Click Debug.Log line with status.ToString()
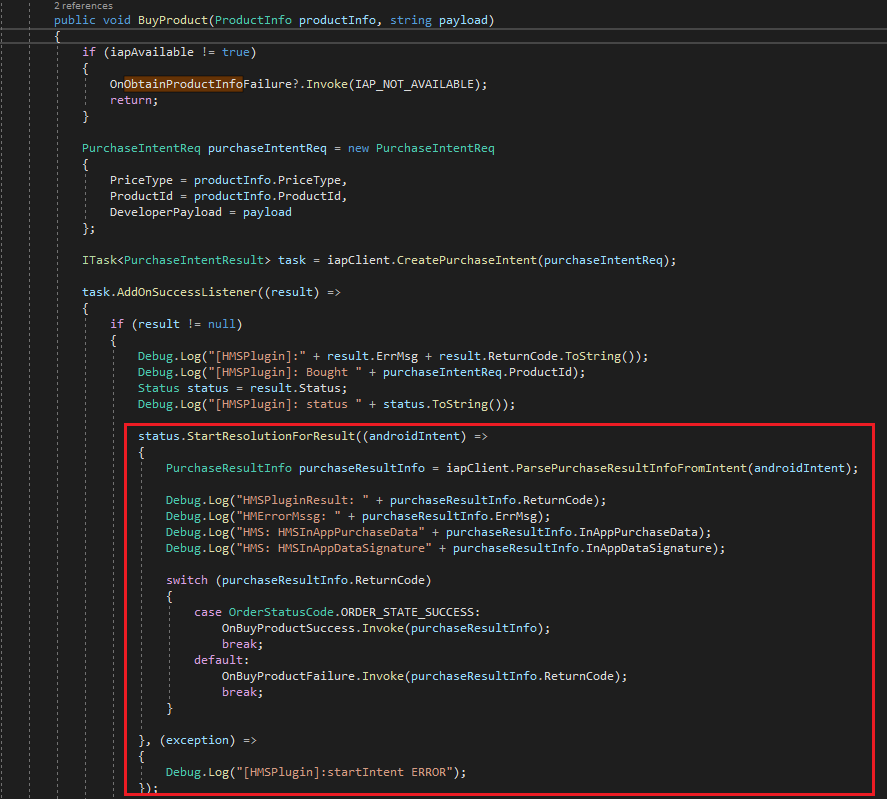Viewport: 887px width, 799px height. (x=326, y=404)
